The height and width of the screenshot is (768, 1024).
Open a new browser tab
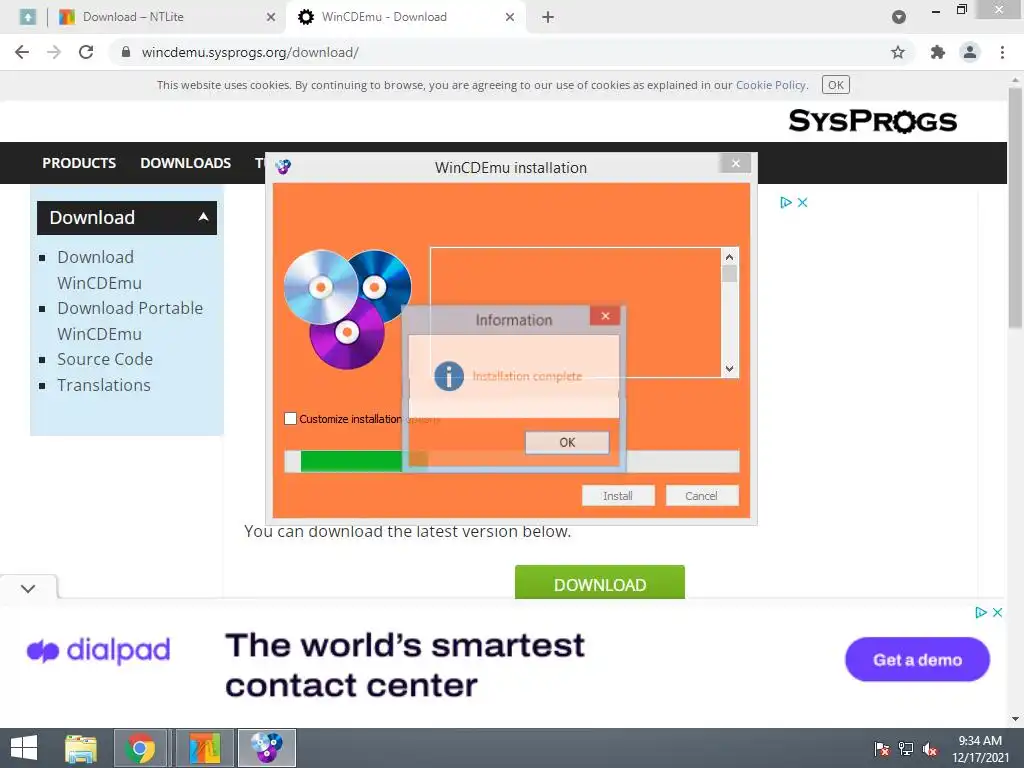[548, 17]
